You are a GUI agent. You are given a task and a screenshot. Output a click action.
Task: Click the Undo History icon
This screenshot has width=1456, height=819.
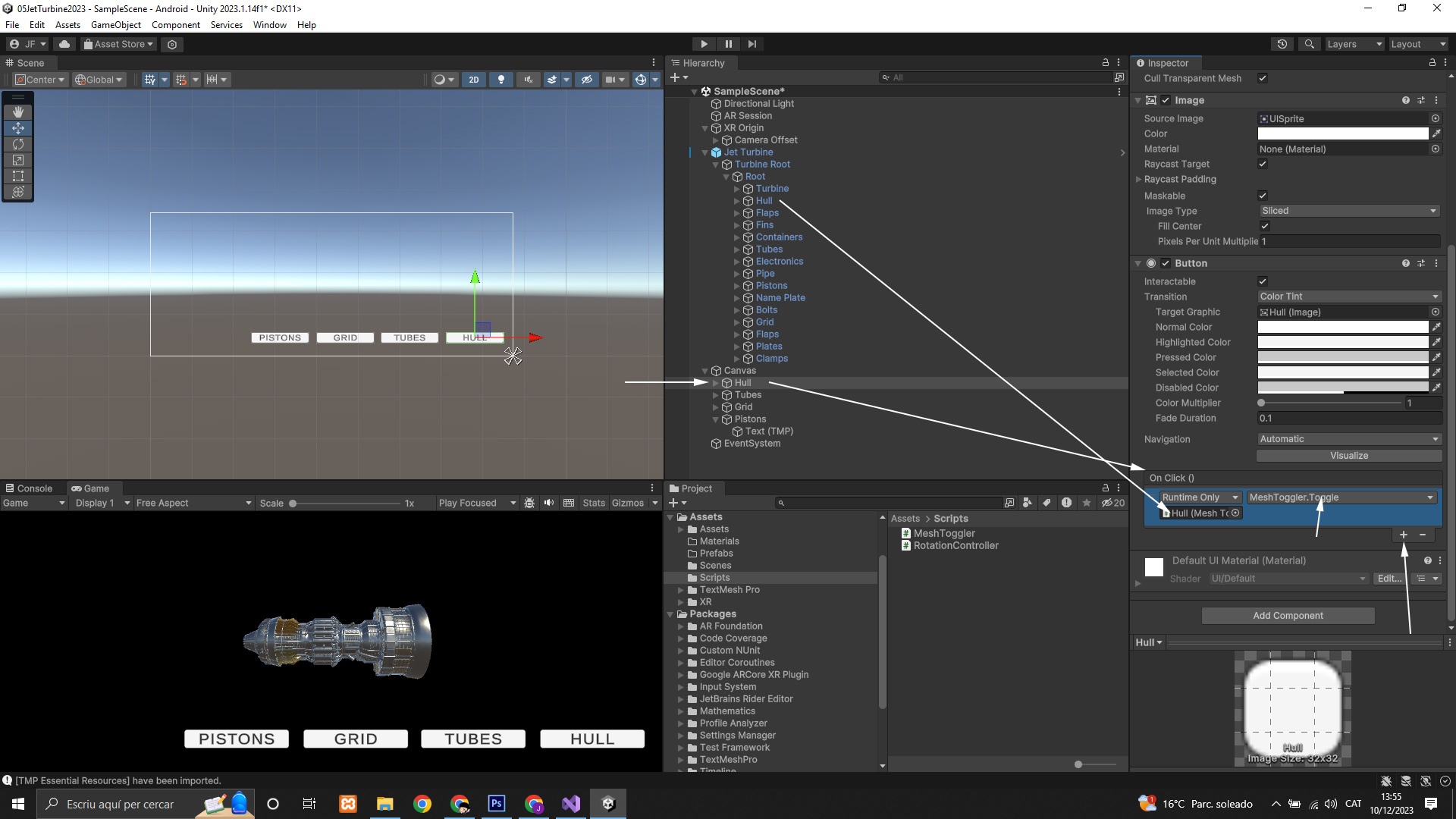tap(1282, 44)
